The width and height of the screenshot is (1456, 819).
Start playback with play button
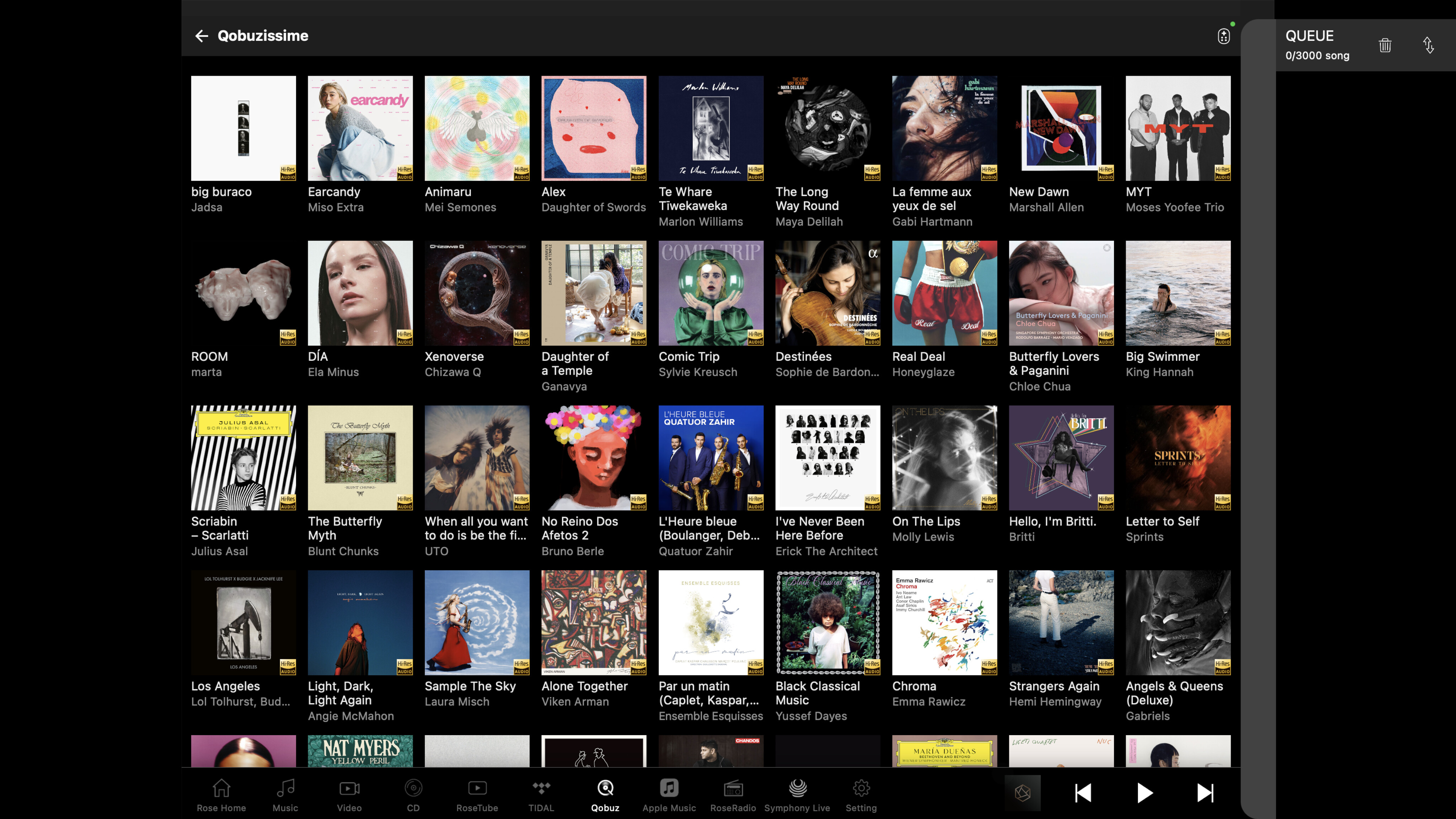tap(1145, 792)
